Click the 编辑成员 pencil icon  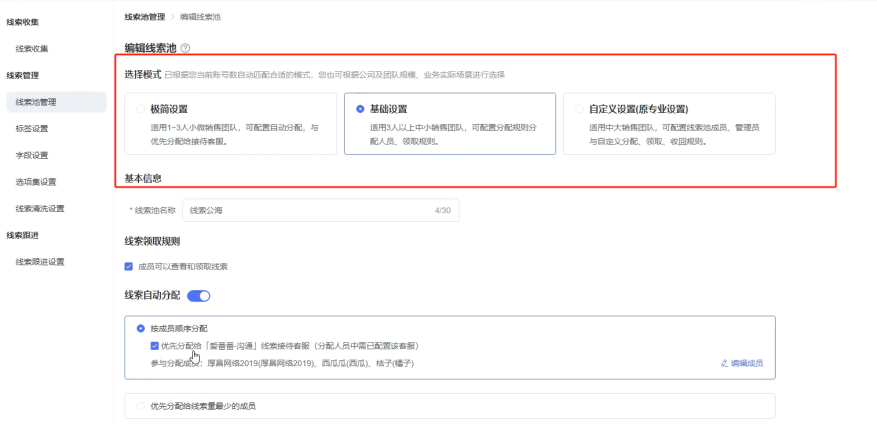[x=724, y=363]
